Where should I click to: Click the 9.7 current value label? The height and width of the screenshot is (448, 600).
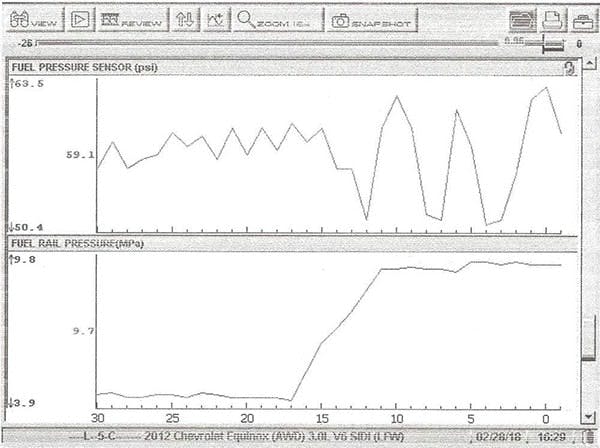83,331
